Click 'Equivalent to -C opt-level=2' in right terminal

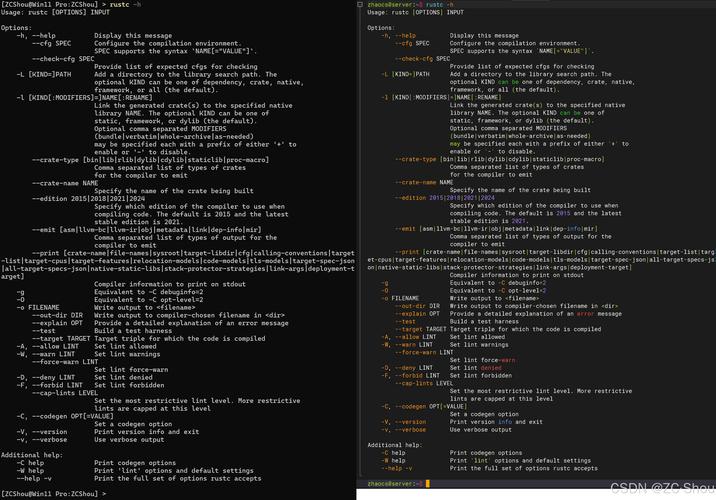pyautogui.click(x=498, y=290)
